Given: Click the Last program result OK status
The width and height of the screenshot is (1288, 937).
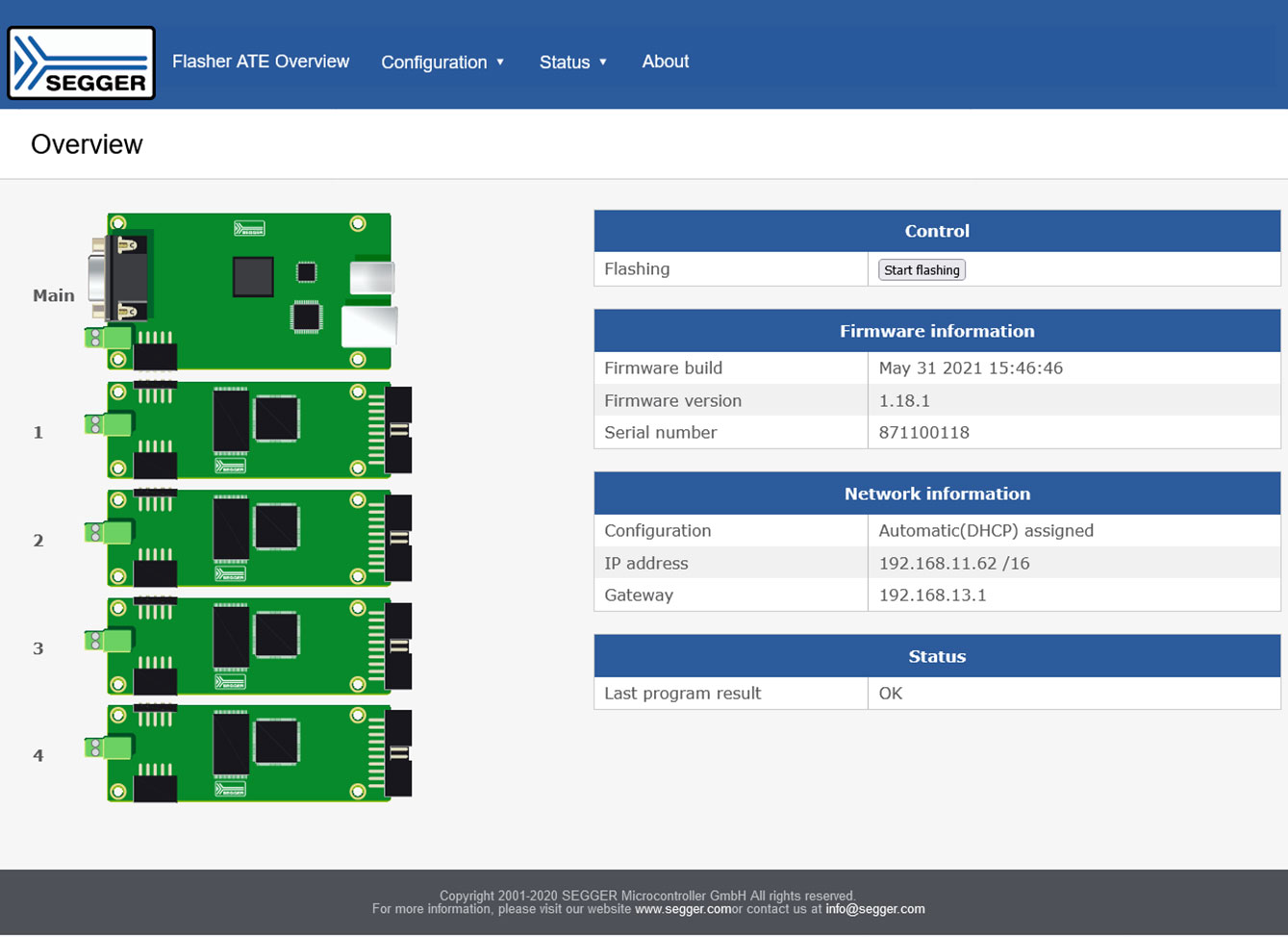Looking at the screenshot, I should pos(889,693).
